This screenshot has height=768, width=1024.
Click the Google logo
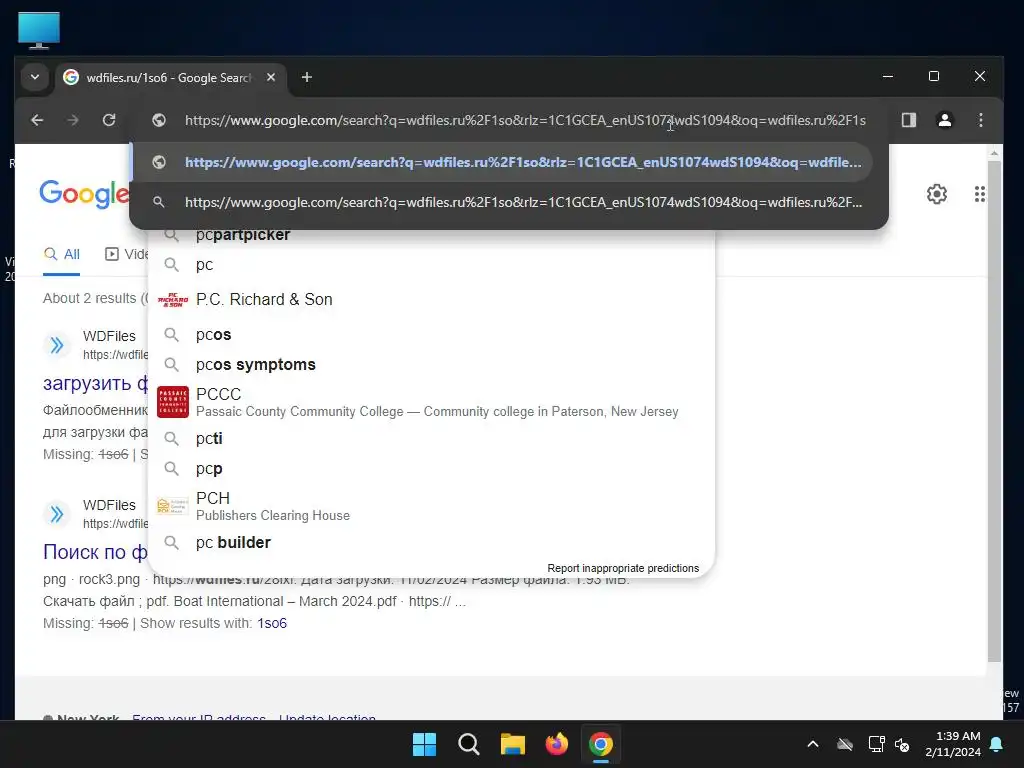point(84,193)
